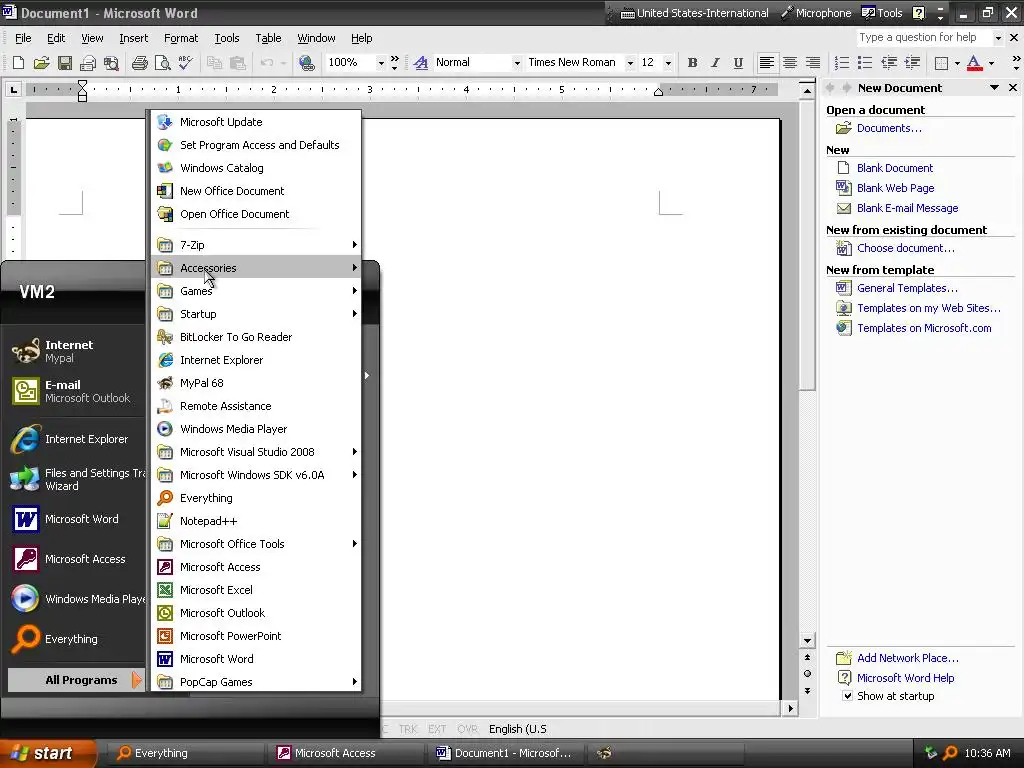Toggle Italic formatting
This screenshot has width=1024, height=768.
tap(715, 63)
